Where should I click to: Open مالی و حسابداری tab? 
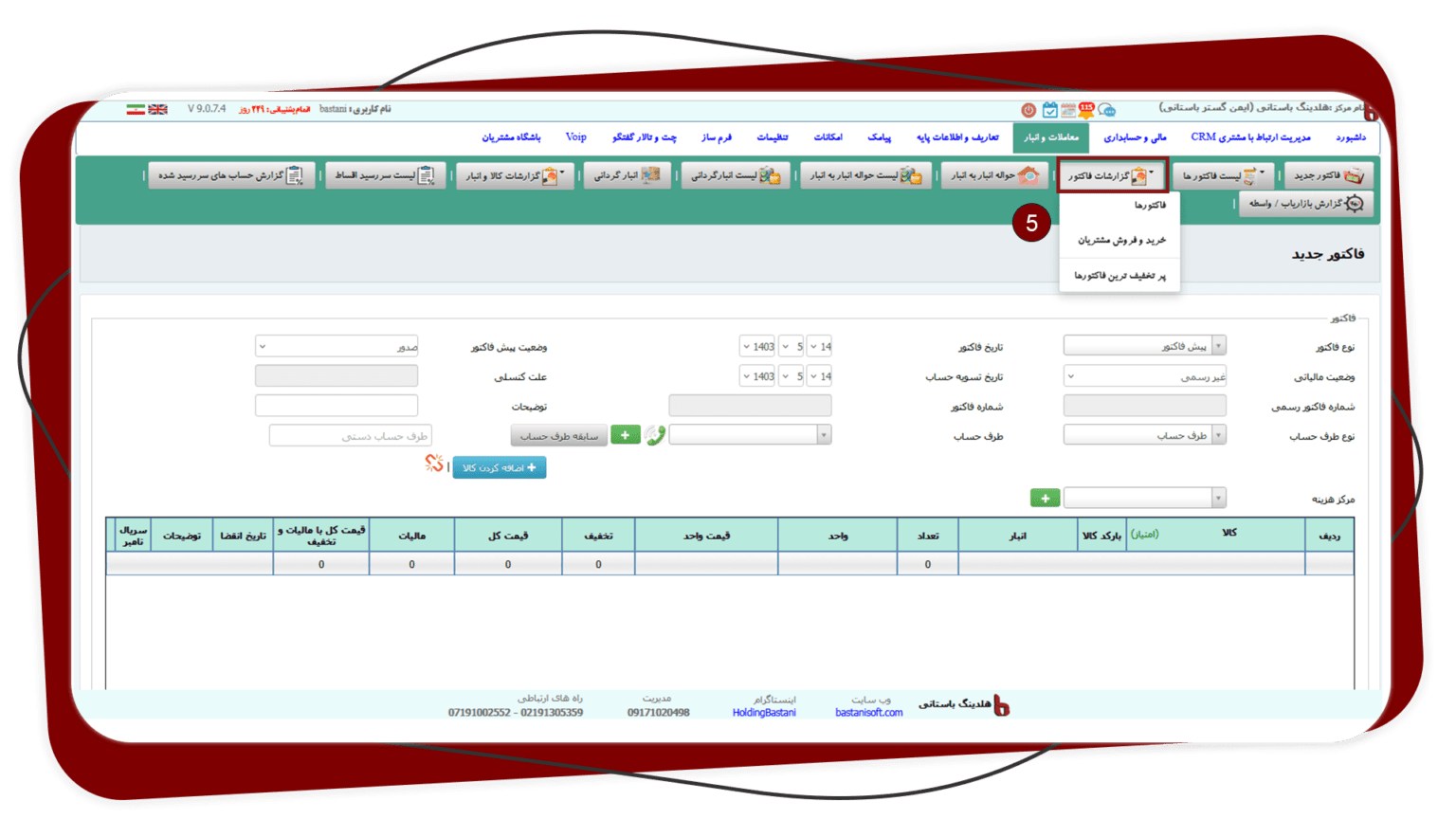click(1134, 137)
